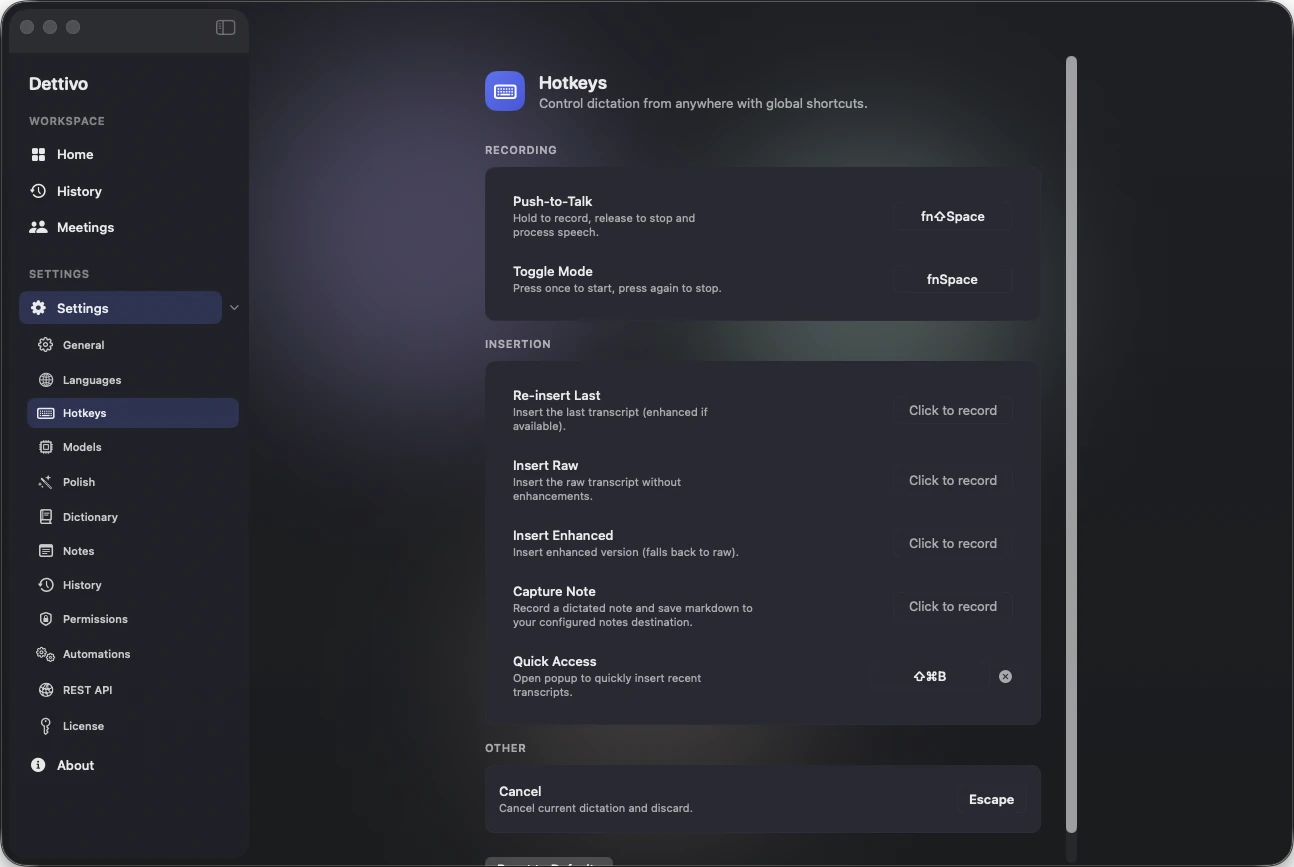
Task: Click the Dettivo app title
Action: (58, 84)
